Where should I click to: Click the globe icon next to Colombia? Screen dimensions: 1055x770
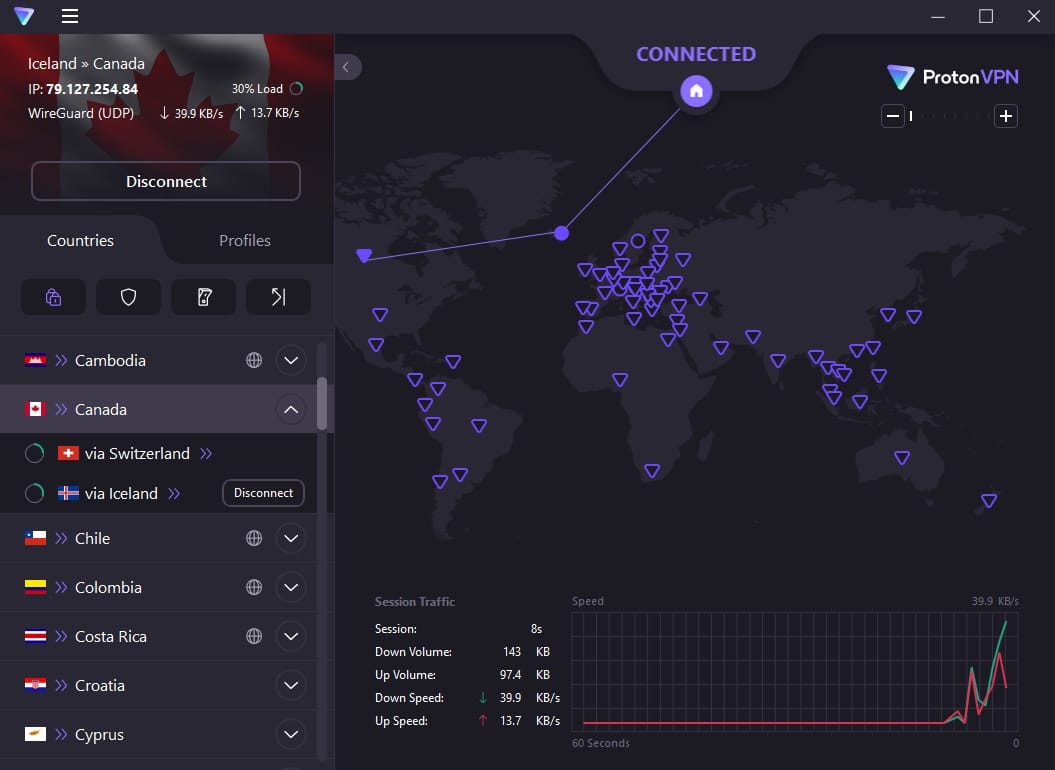pyautogui.click(x=254, y=587)
